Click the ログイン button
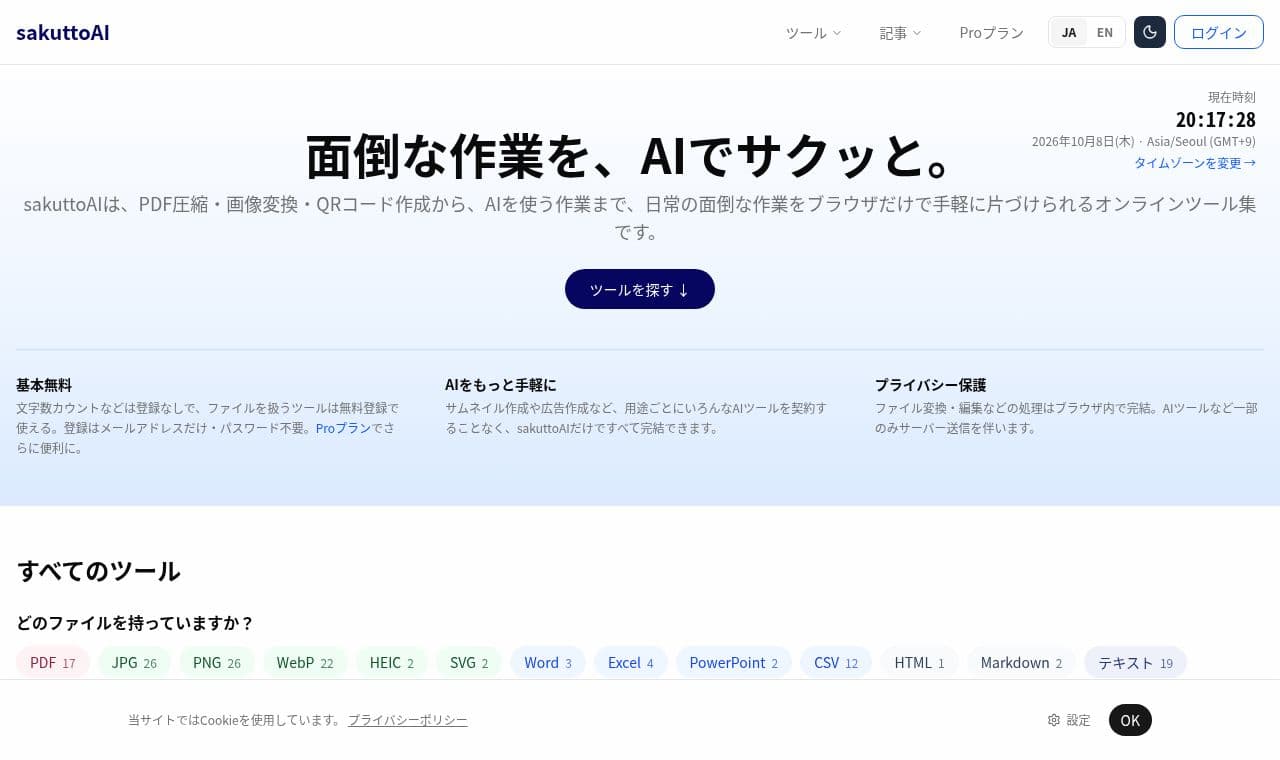The image size is (1280, 760). pos(1219,32)
